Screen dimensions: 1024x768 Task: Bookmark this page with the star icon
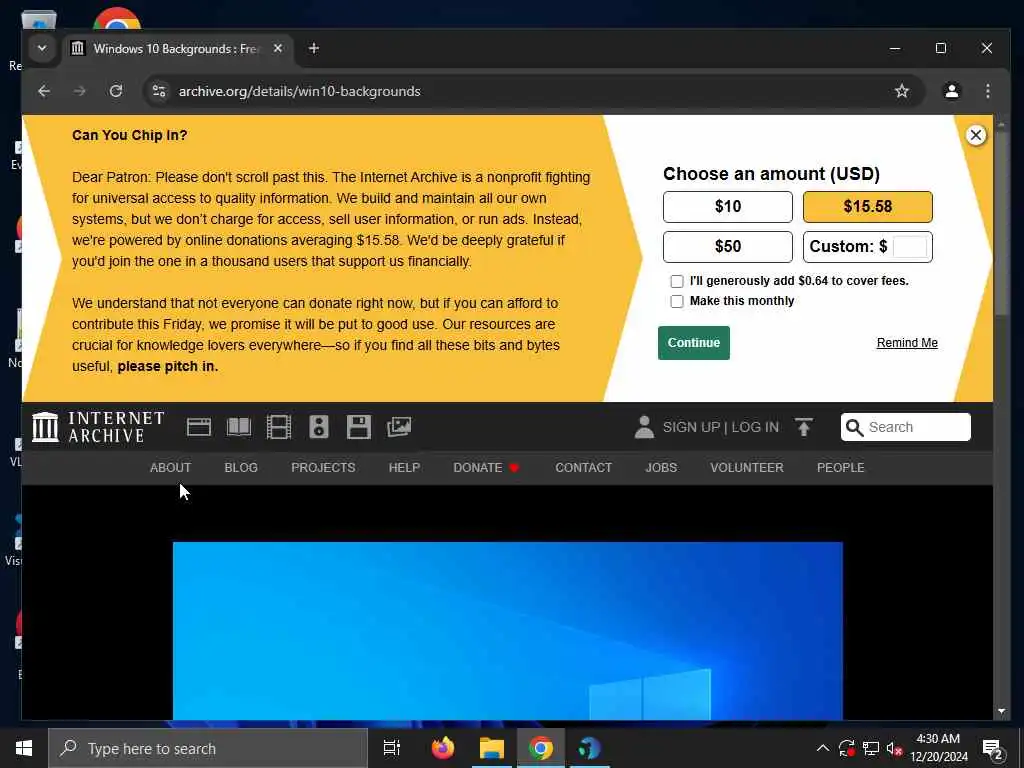pos(902,91)
